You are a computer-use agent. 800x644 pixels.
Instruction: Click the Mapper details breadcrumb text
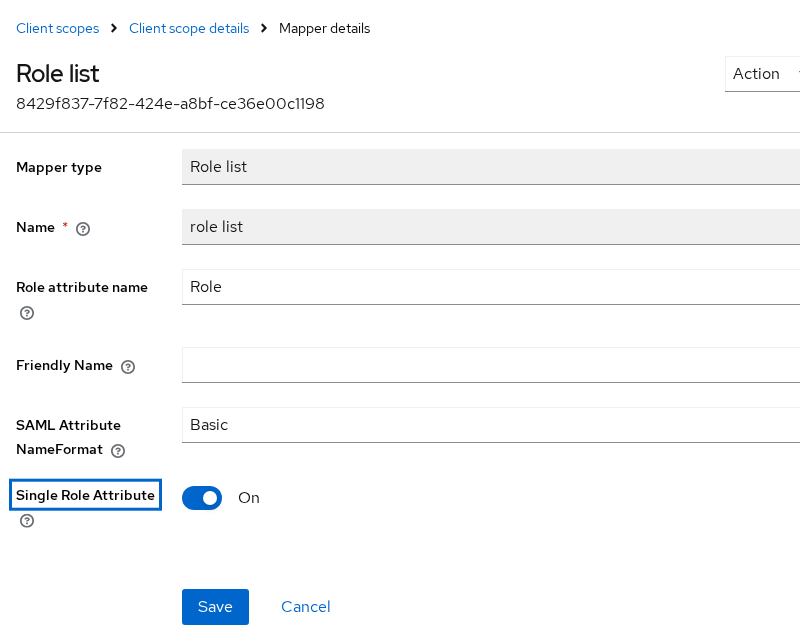(x=324, y=29)
